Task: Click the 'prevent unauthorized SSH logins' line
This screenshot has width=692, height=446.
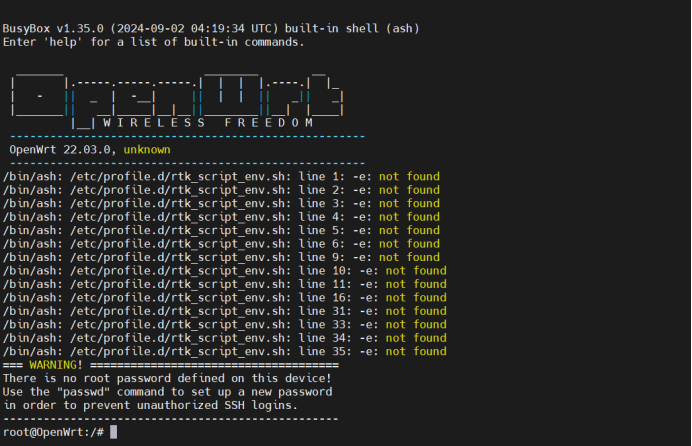Action: point(150,405)
